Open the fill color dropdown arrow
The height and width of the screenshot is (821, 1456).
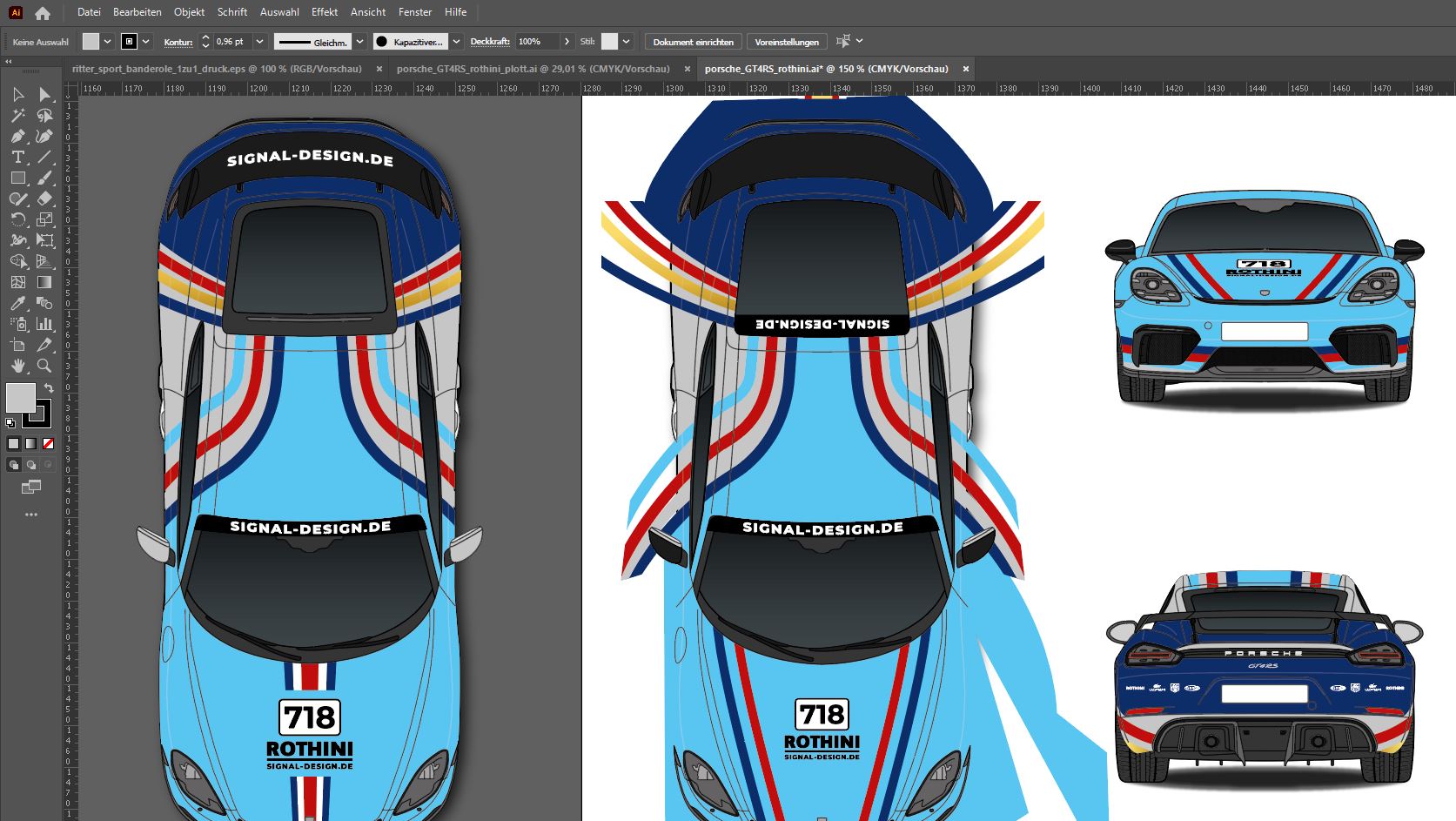point(108,41)
